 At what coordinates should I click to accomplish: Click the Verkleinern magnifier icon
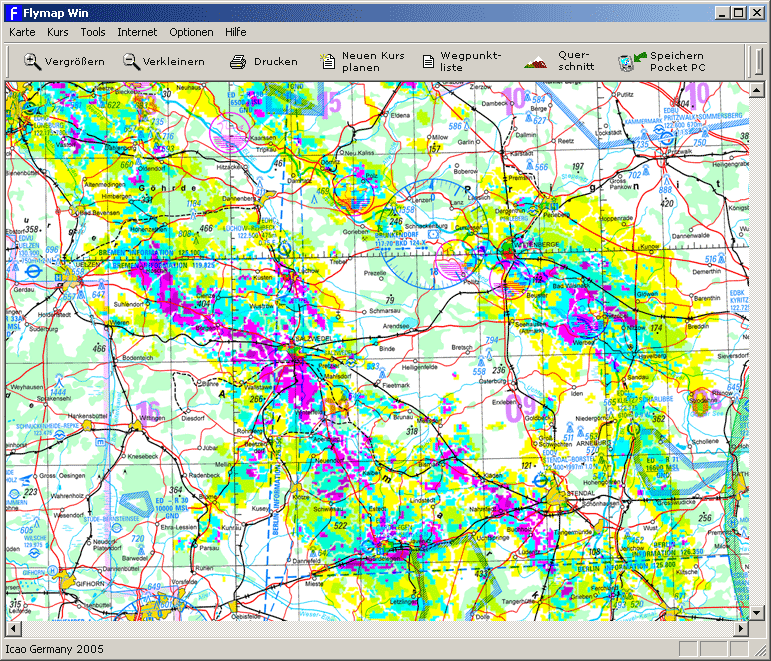(131, 61)
